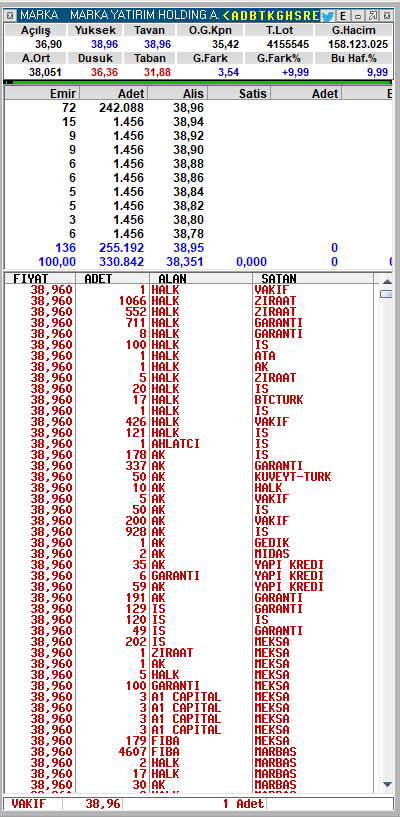
Task: Click the Yuksek header cell
Action: coord(95,30)
